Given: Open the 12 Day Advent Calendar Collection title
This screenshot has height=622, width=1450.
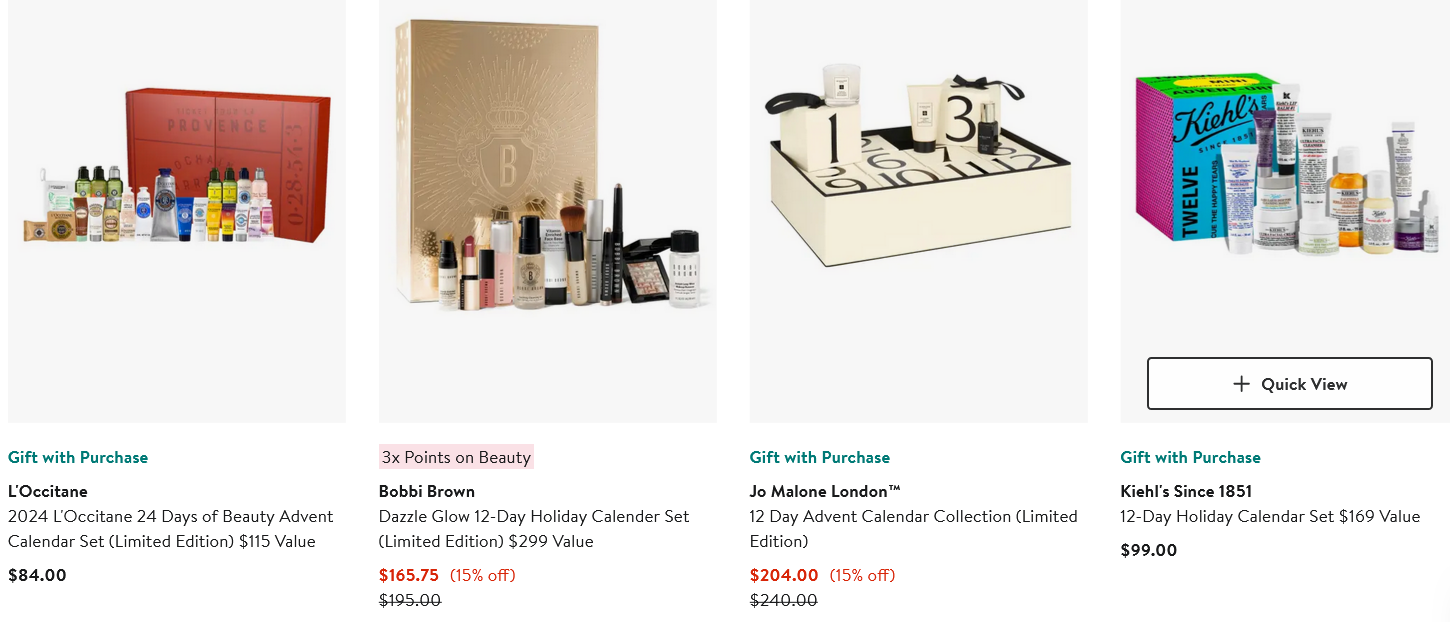Looking at the screenshot, I should 913,529.
